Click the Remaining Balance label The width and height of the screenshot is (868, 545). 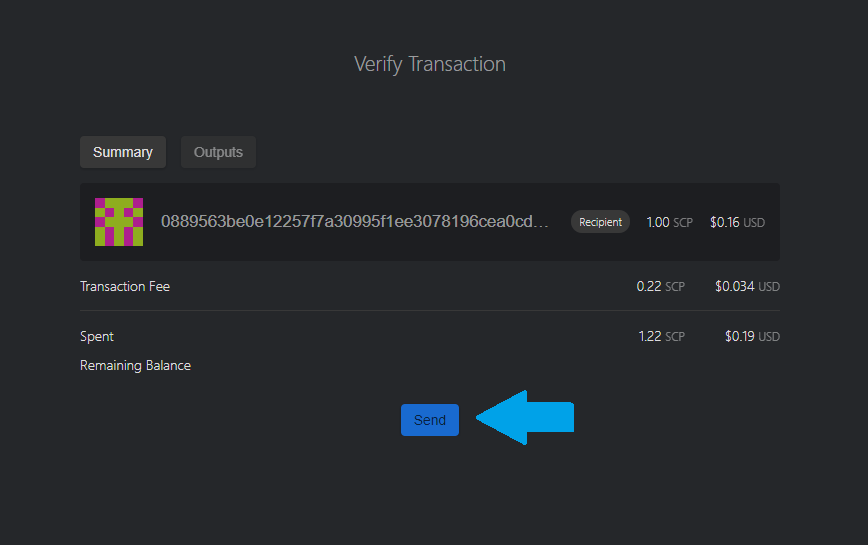pyautogui.click(x=136, y=365)
